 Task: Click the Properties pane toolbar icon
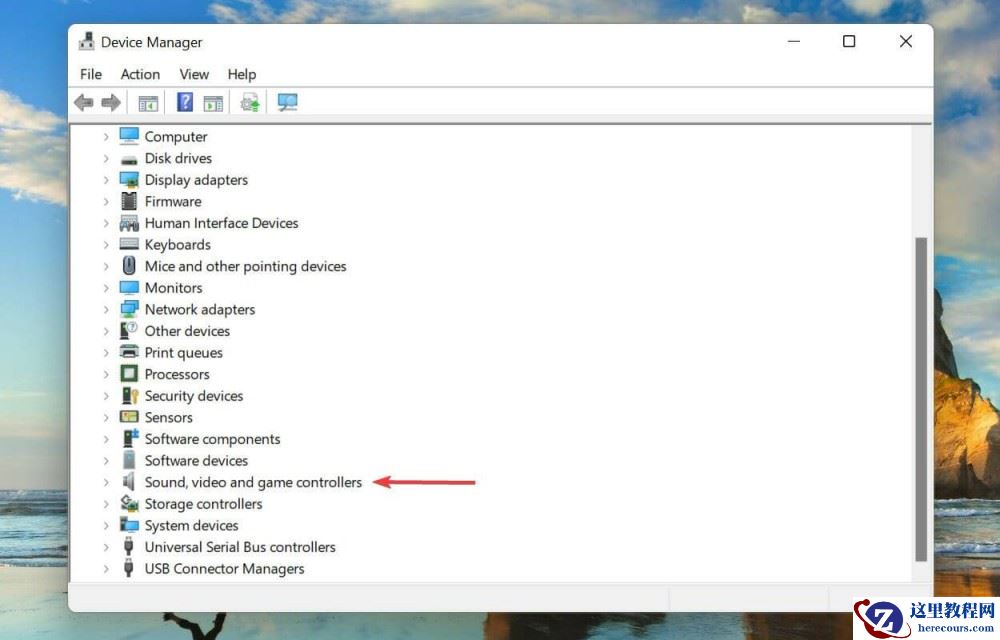click(x=213, y=103)
